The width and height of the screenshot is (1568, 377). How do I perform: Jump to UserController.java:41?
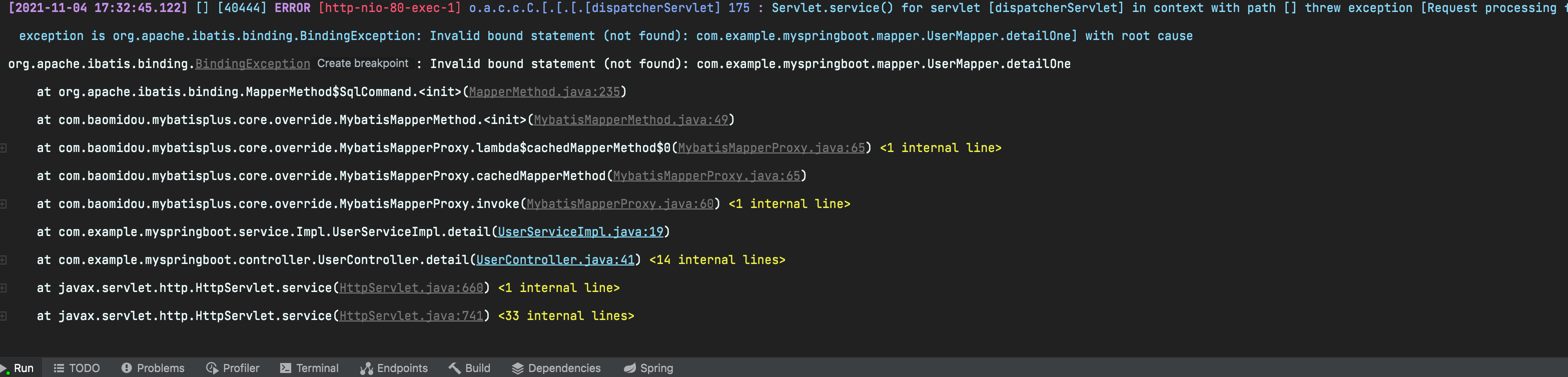pyautogui.click(x=555, y=260)
